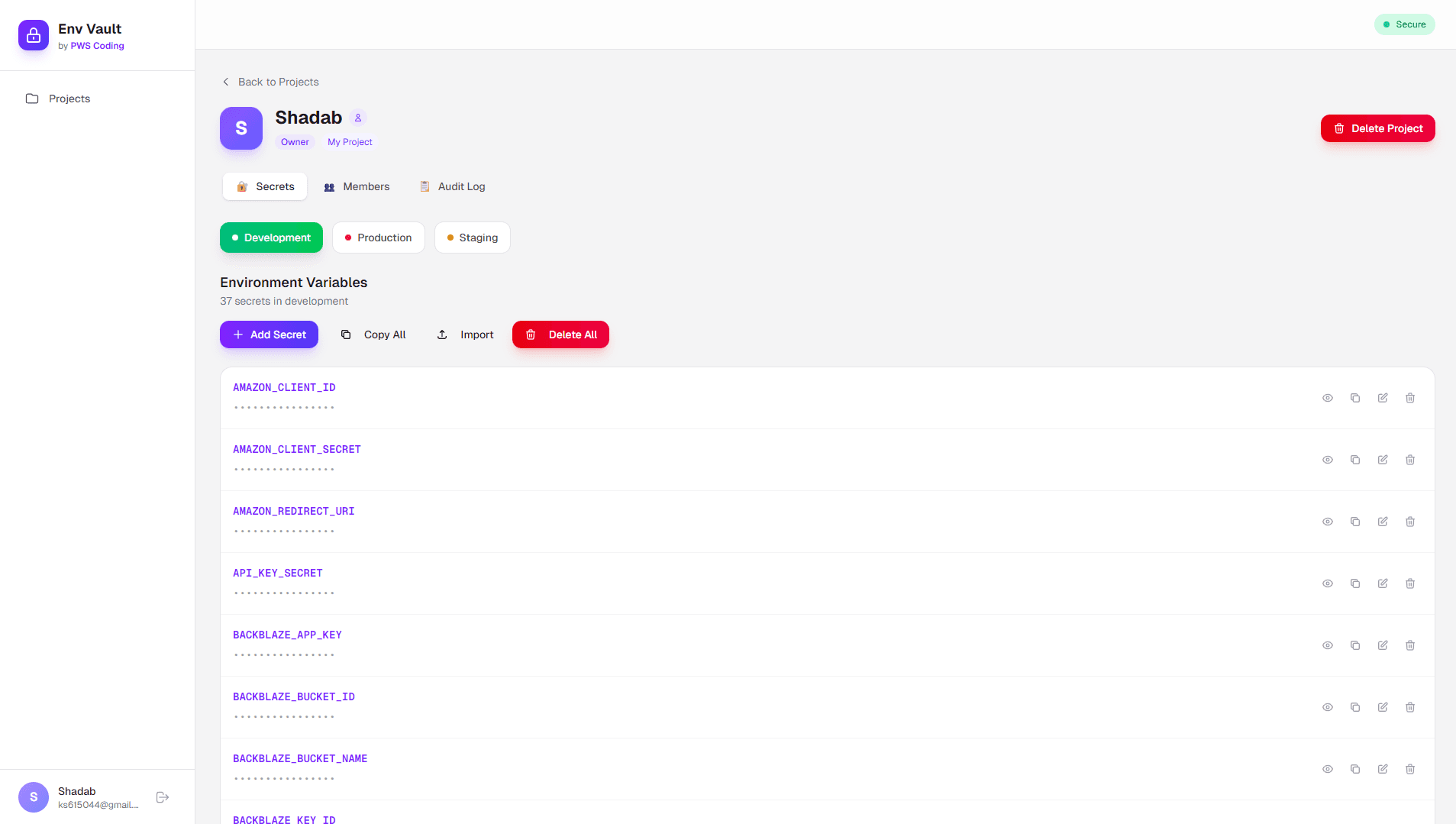1456x824 pixels.
Task: Delete the AMAZON_REDIRECT_URI secret
Action: point(1410,522)
